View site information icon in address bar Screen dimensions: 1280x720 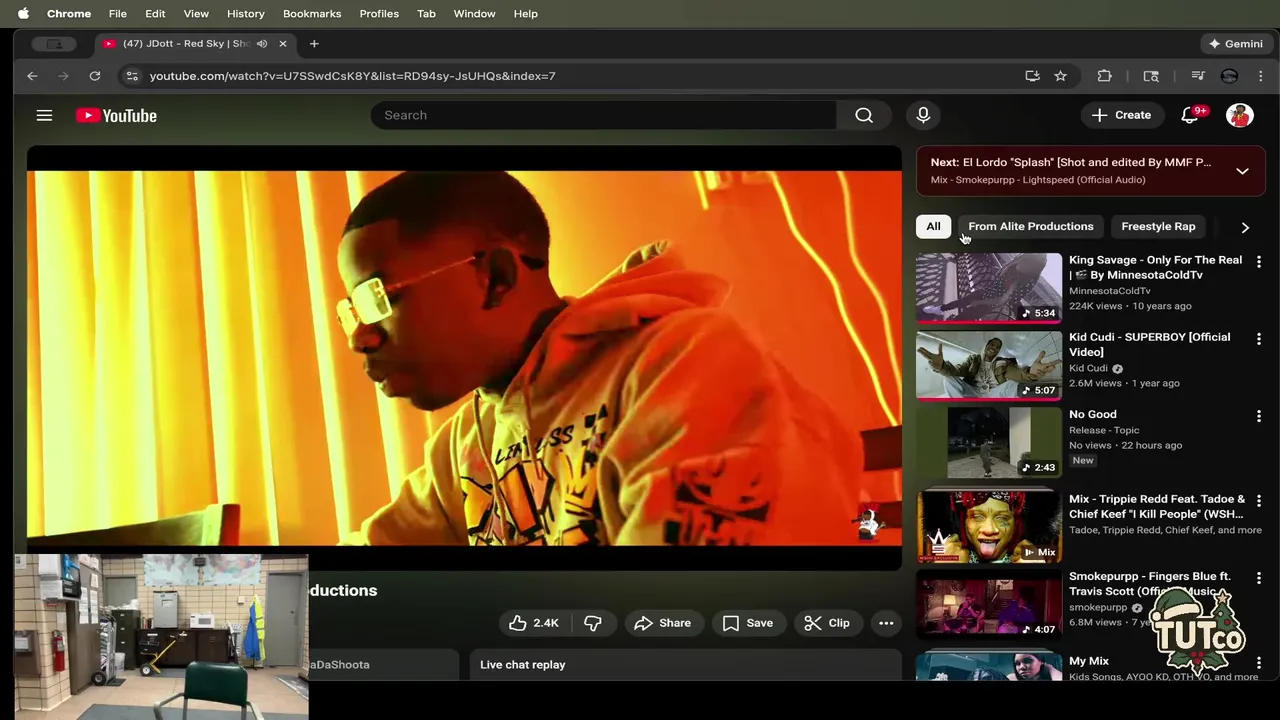131,76
